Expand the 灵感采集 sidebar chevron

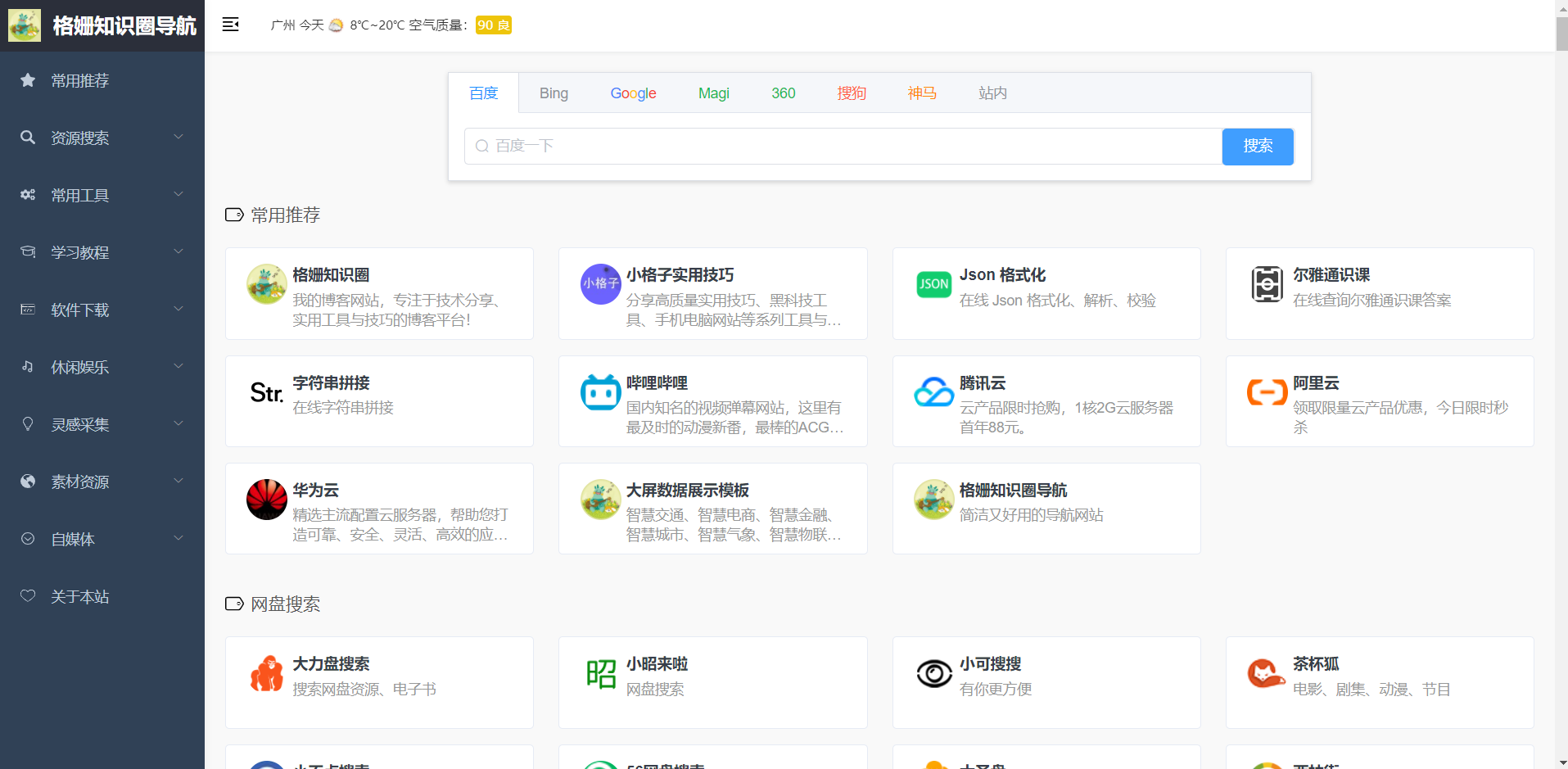click(178, 423)
